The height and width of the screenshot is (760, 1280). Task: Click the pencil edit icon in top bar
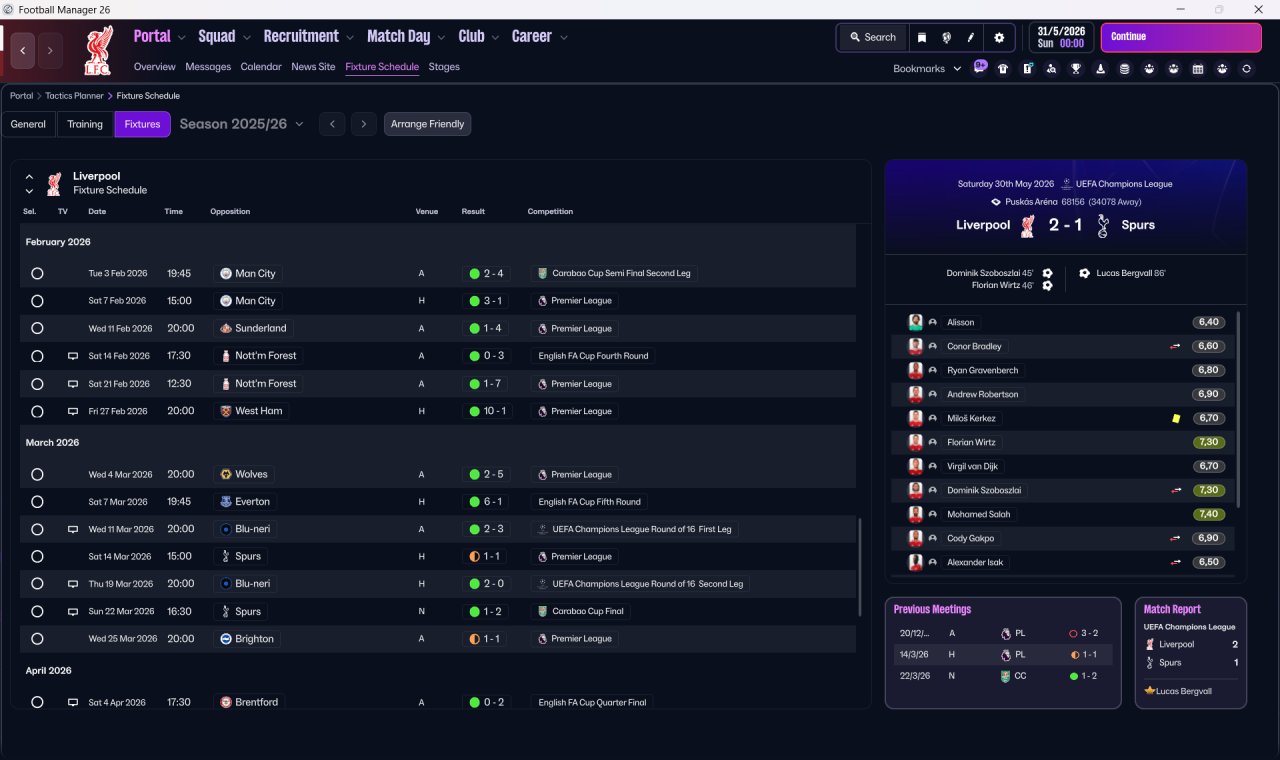(970, 37)
